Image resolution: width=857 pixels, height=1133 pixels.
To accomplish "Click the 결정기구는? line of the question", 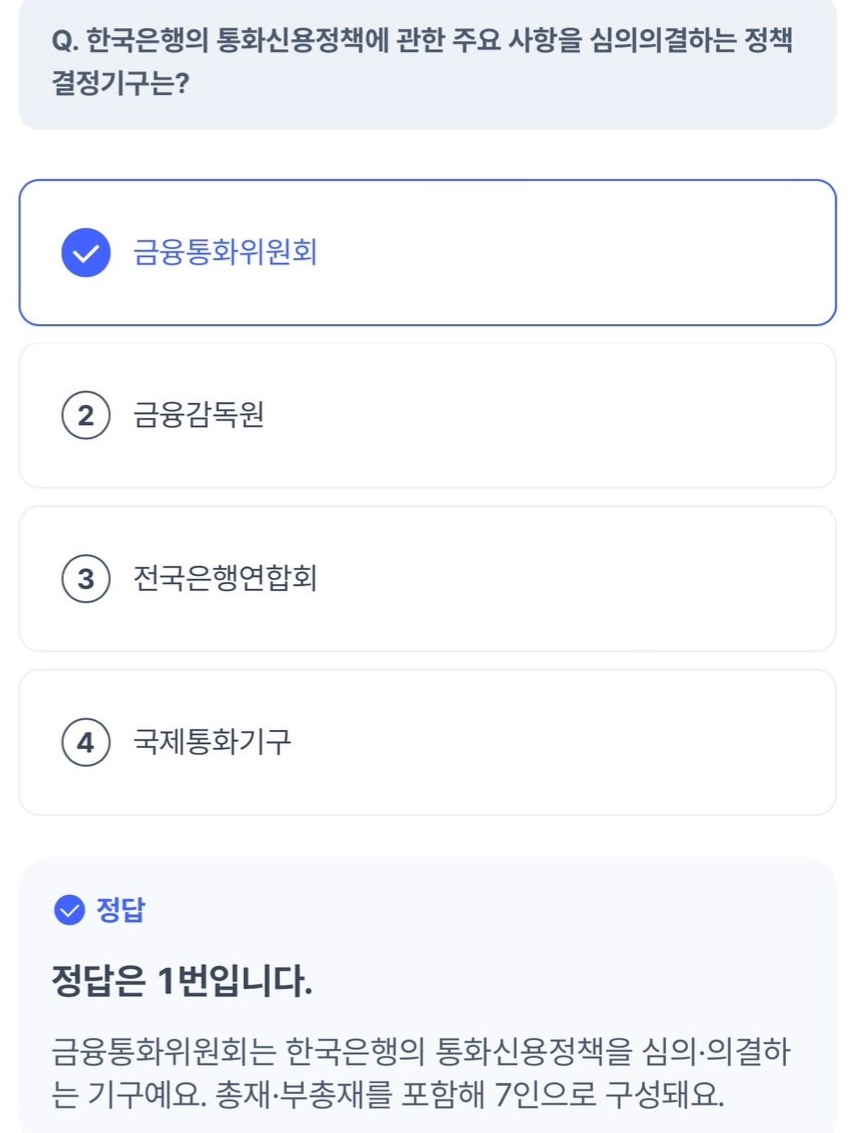I will point(120,84).
